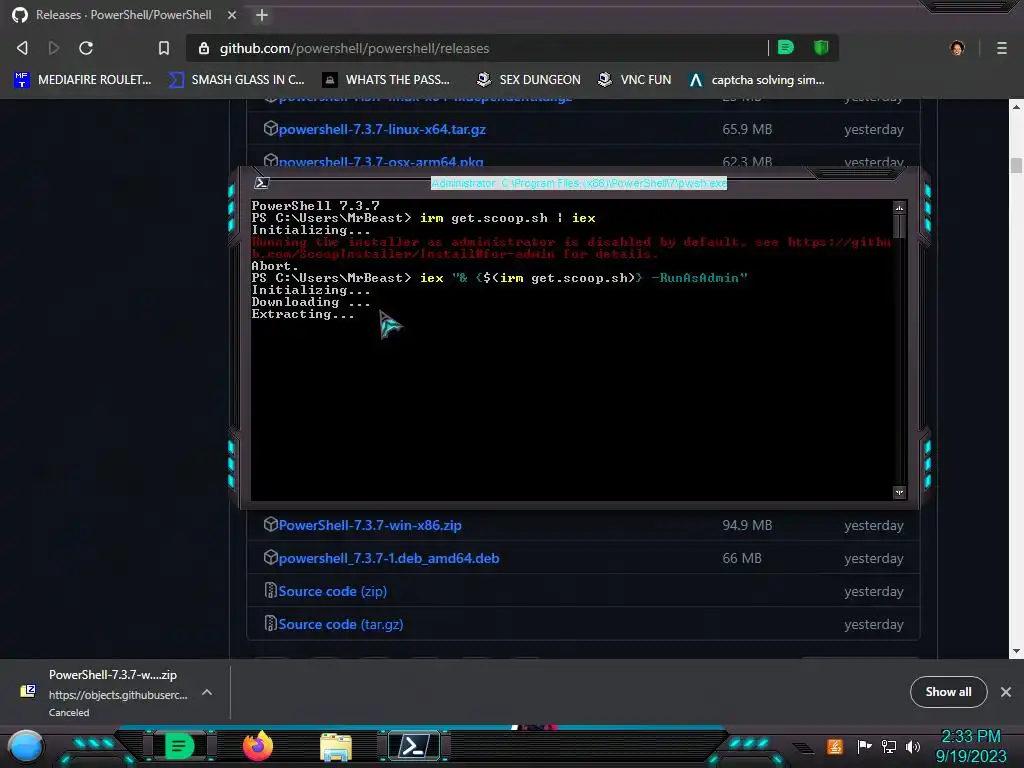Close the downloads bar

pos(1006,692)
